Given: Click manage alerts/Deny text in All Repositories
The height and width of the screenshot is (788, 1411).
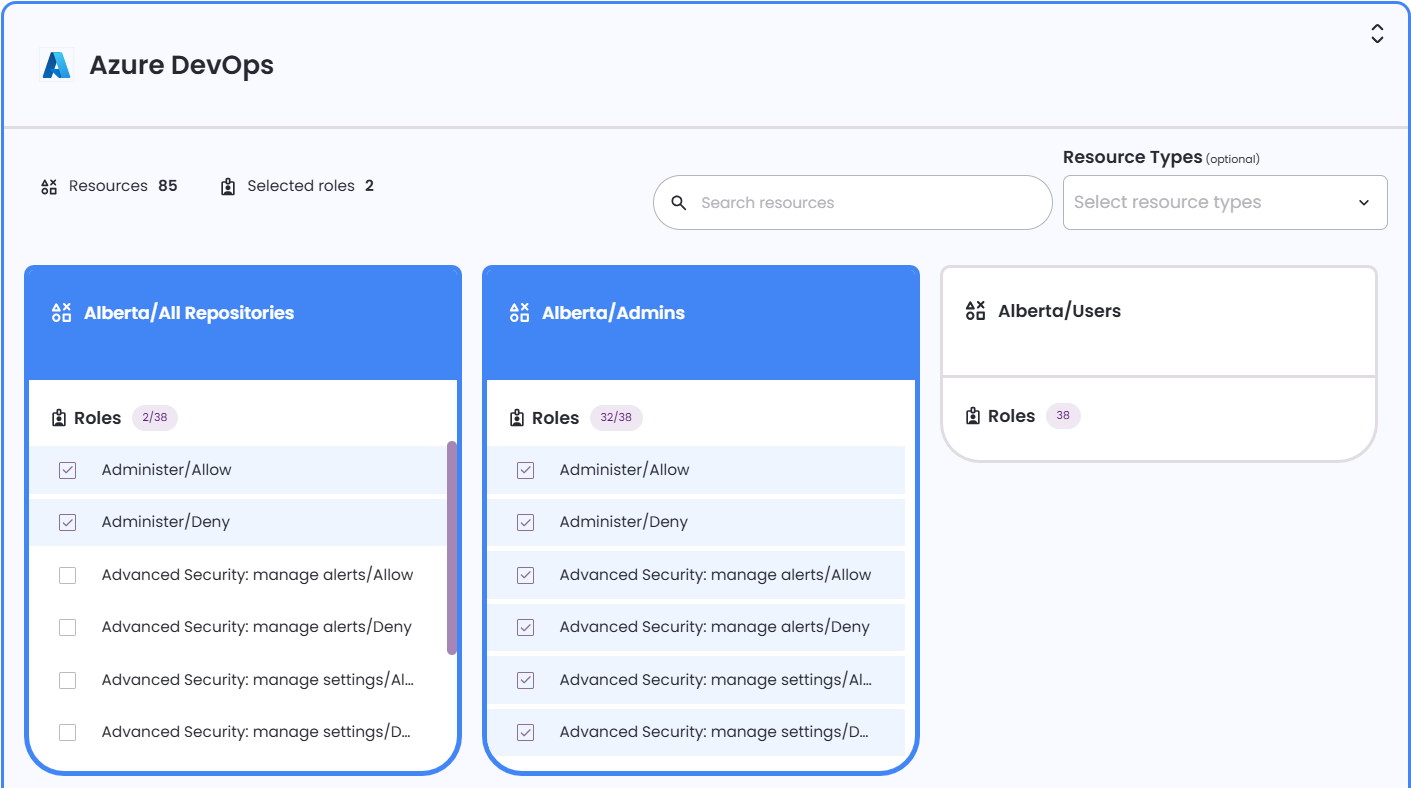Looking at the screenshot, I should pos(257,627).
